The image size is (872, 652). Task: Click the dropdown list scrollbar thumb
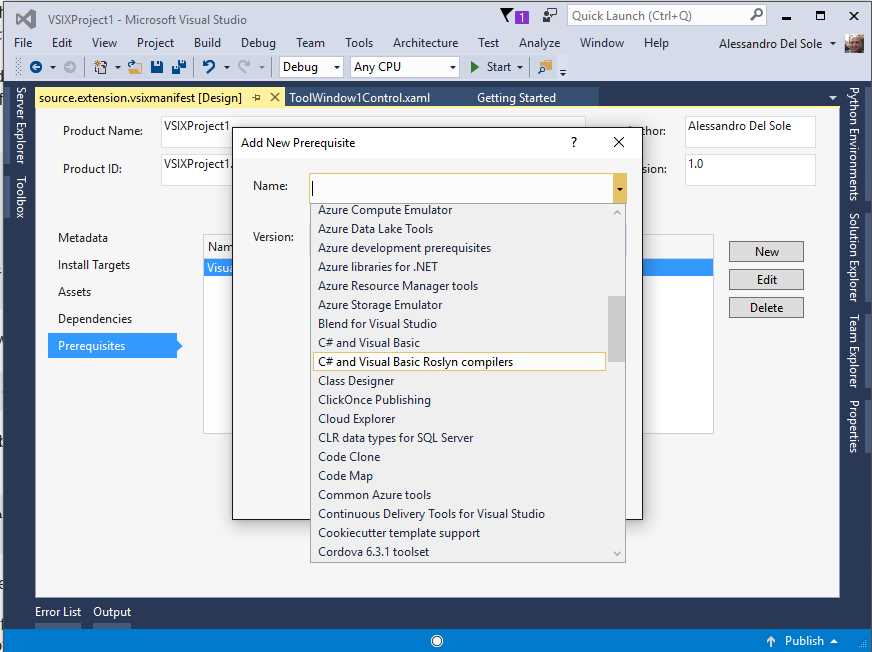click(616, 329)
